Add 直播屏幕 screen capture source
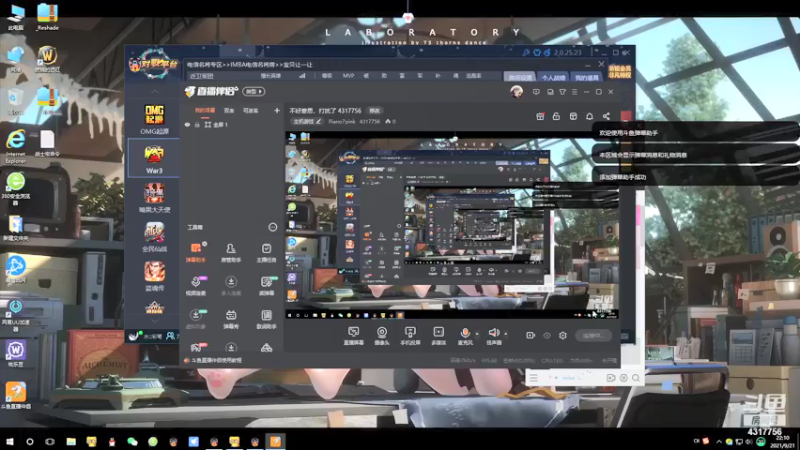The image size is (800, 450). [x=353, y=336]
